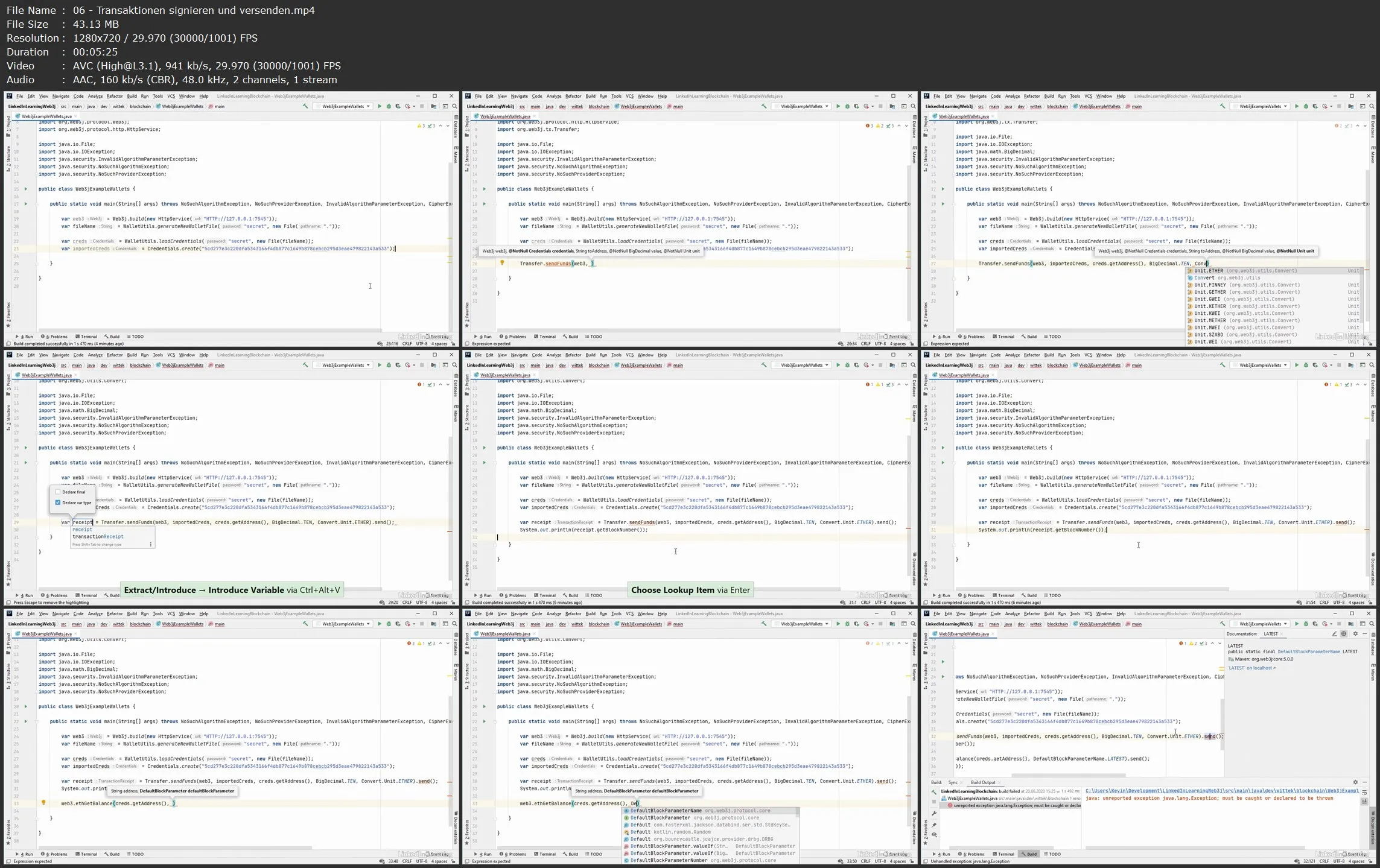
Task: Open the gear settings icon of the Documentation panel
Action: coord(1355,634)
